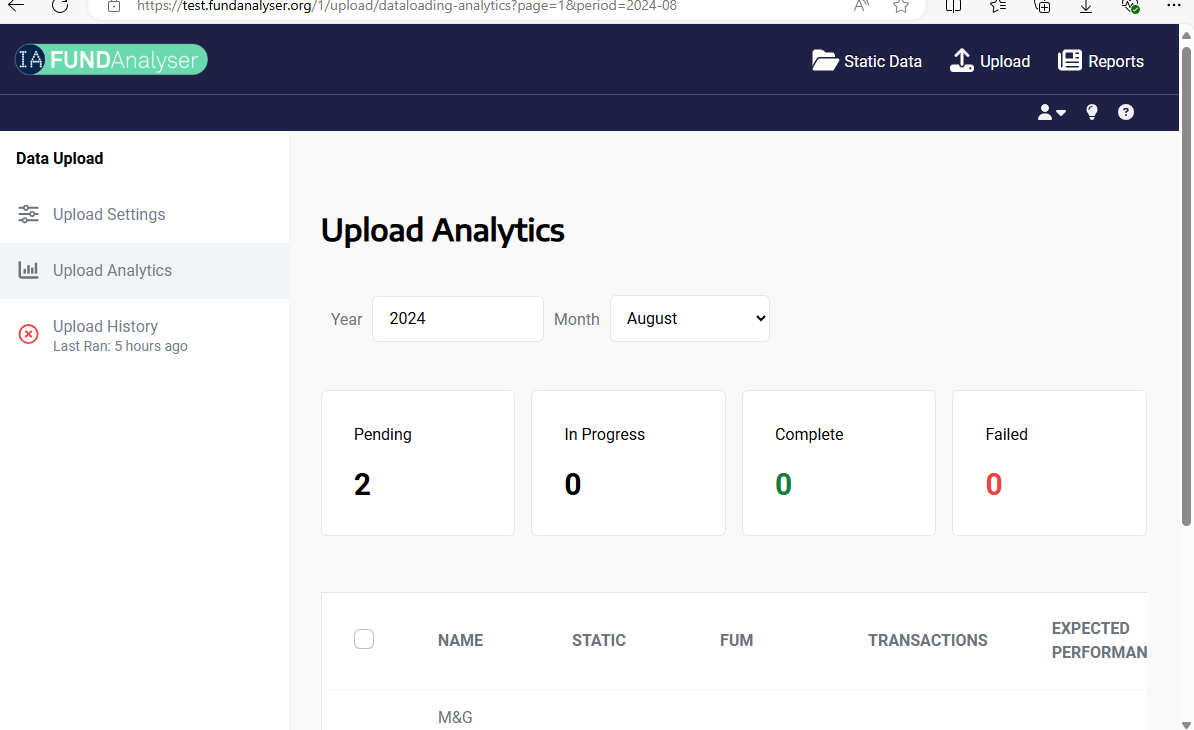Open the Upload menu
1194x730 pixels.
tap(989, 61)
